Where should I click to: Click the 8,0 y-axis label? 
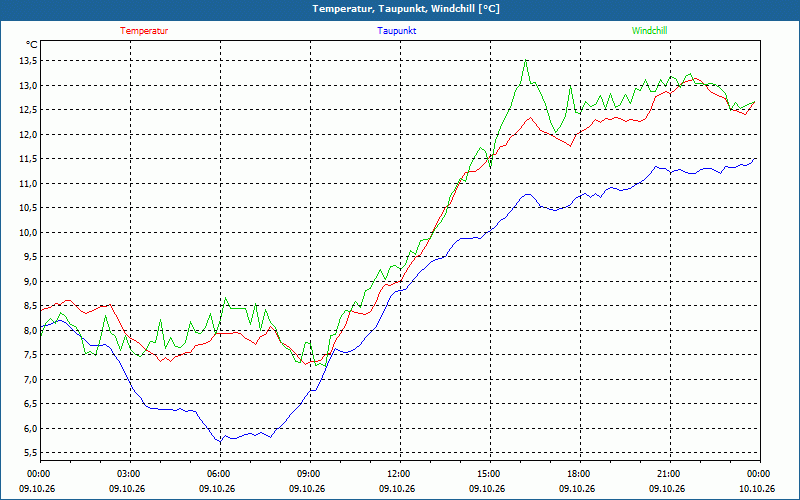[31, 330]
